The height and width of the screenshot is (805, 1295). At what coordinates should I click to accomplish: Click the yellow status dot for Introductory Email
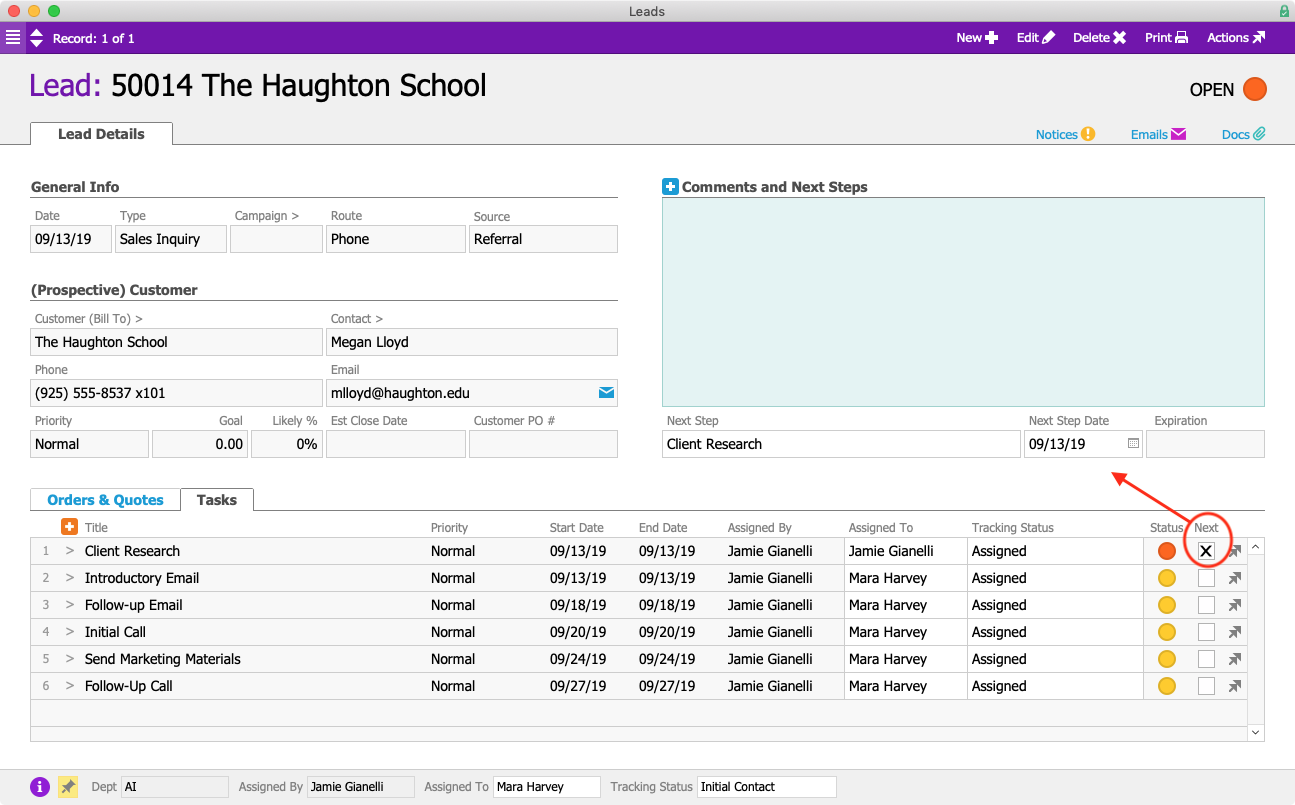pyautogui.click(x=1166, y=578)
